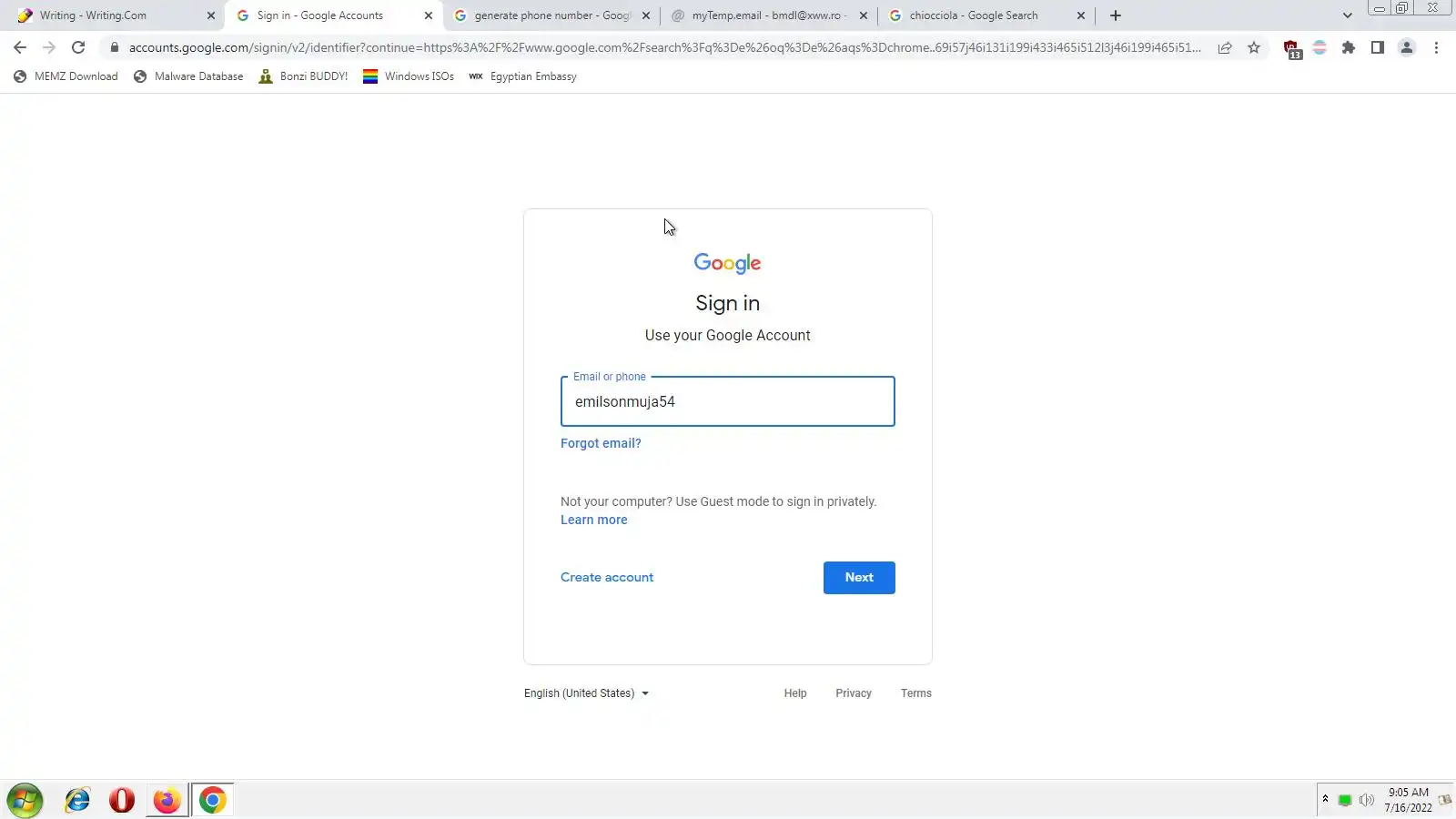Close the Writing.Com tab

point(211,15)
